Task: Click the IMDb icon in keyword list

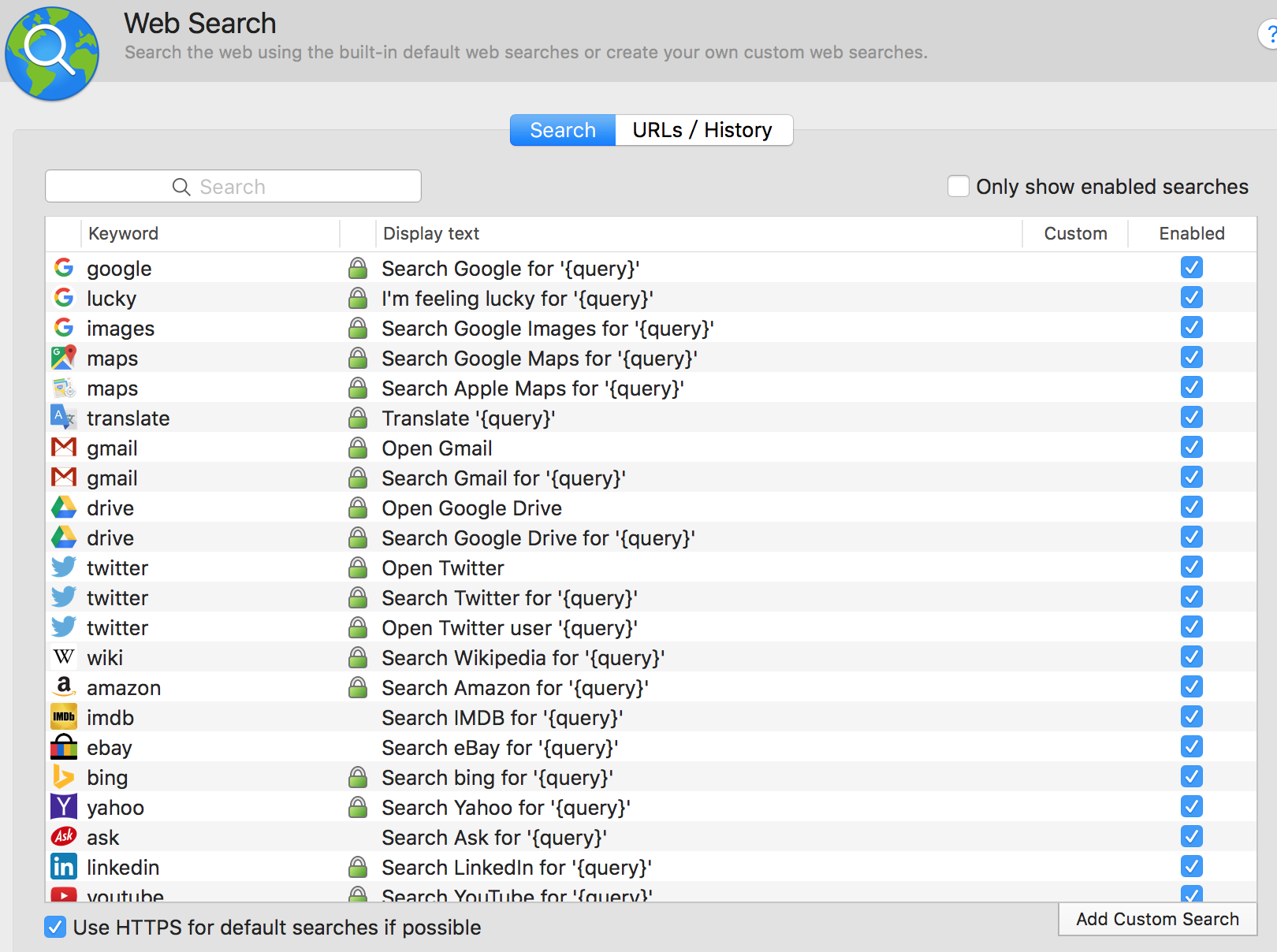Action: (x=63, y=717)
